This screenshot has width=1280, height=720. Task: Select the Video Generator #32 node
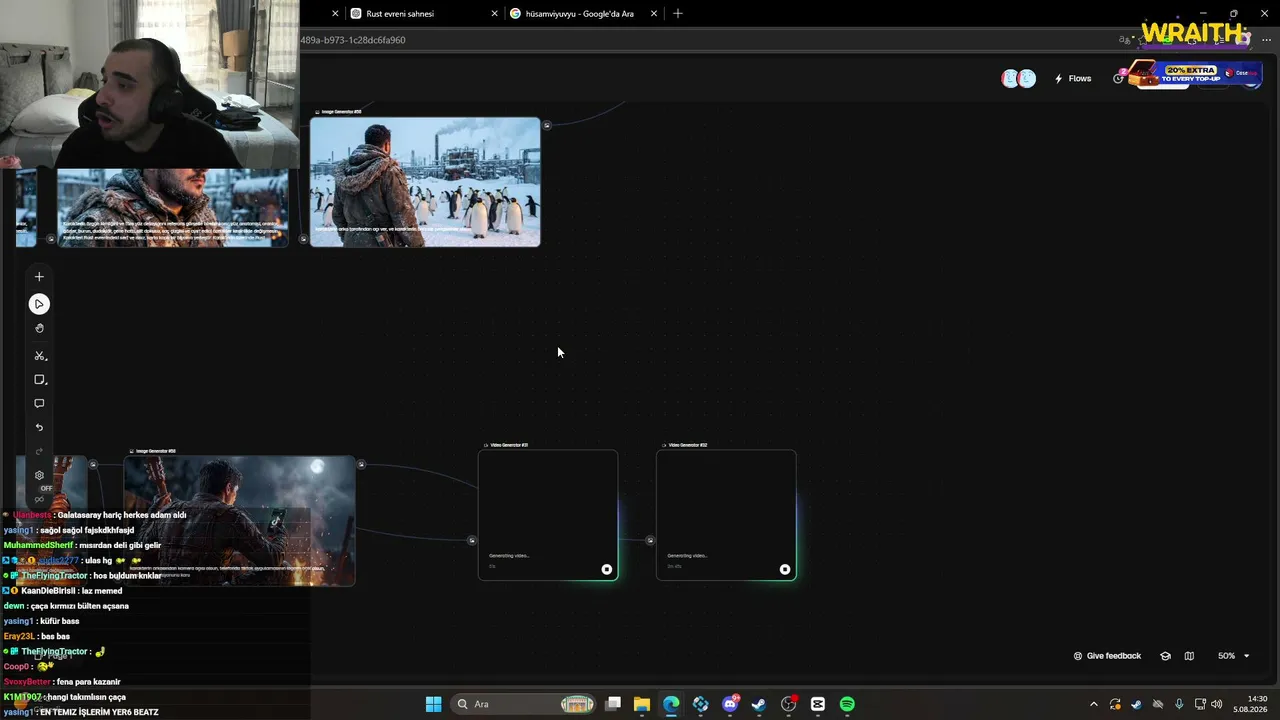tap(726, 514)
